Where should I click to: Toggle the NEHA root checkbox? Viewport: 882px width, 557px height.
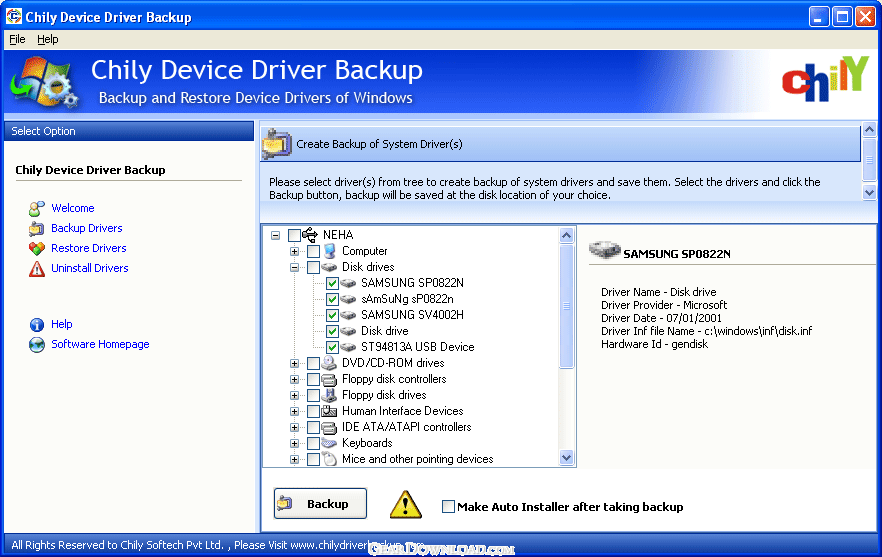pos(294,235)
